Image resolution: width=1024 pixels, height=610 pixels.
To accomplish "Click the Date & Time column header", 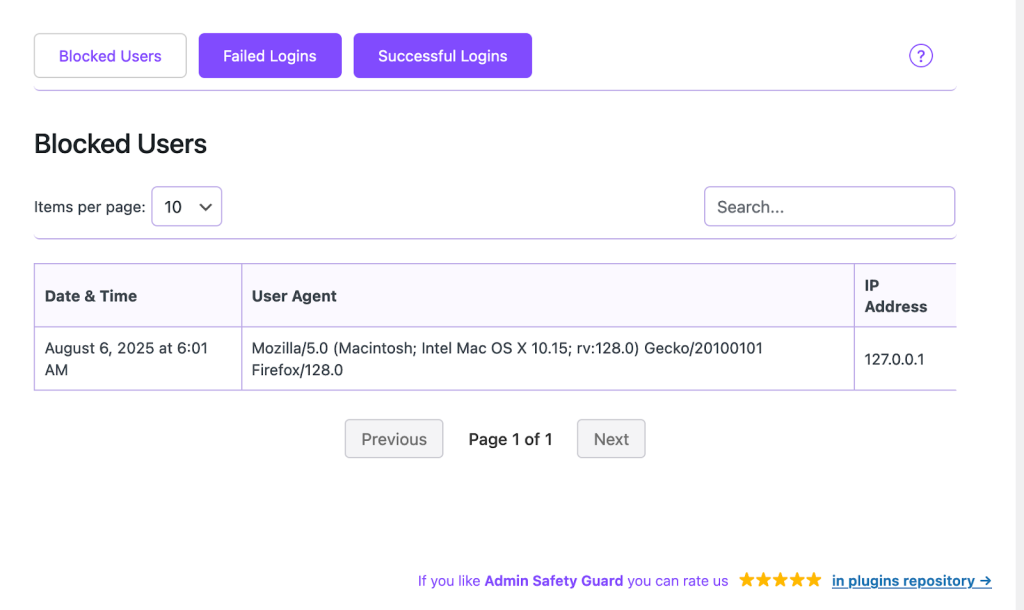I will pyautogui.click(x=91, y=296).
